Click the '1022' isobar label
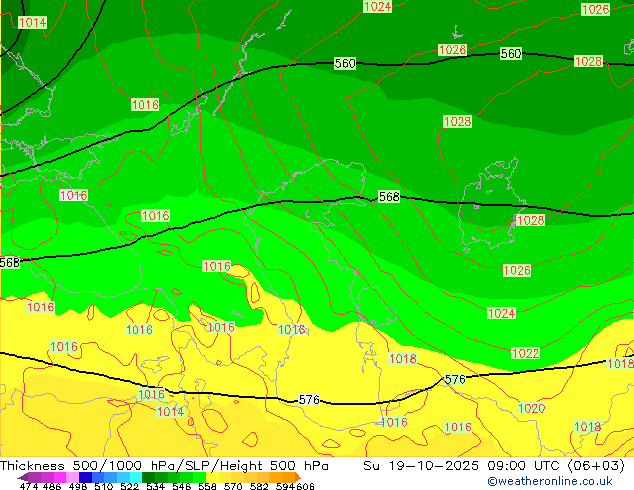Image resolution: width=634 pixels, height=490 pixels. [525, 353]
